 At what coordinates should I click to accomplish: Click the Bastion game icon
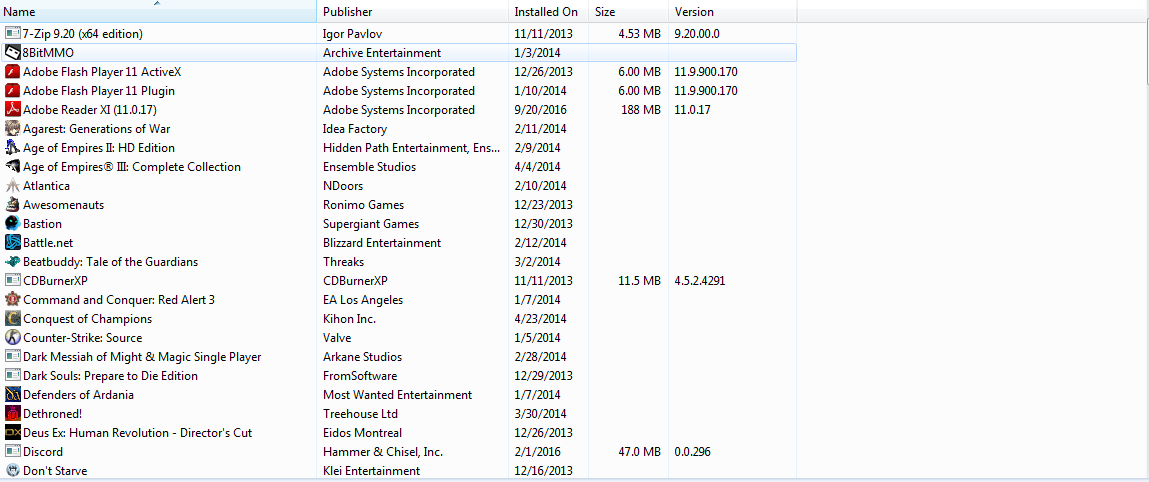[12, 223]
